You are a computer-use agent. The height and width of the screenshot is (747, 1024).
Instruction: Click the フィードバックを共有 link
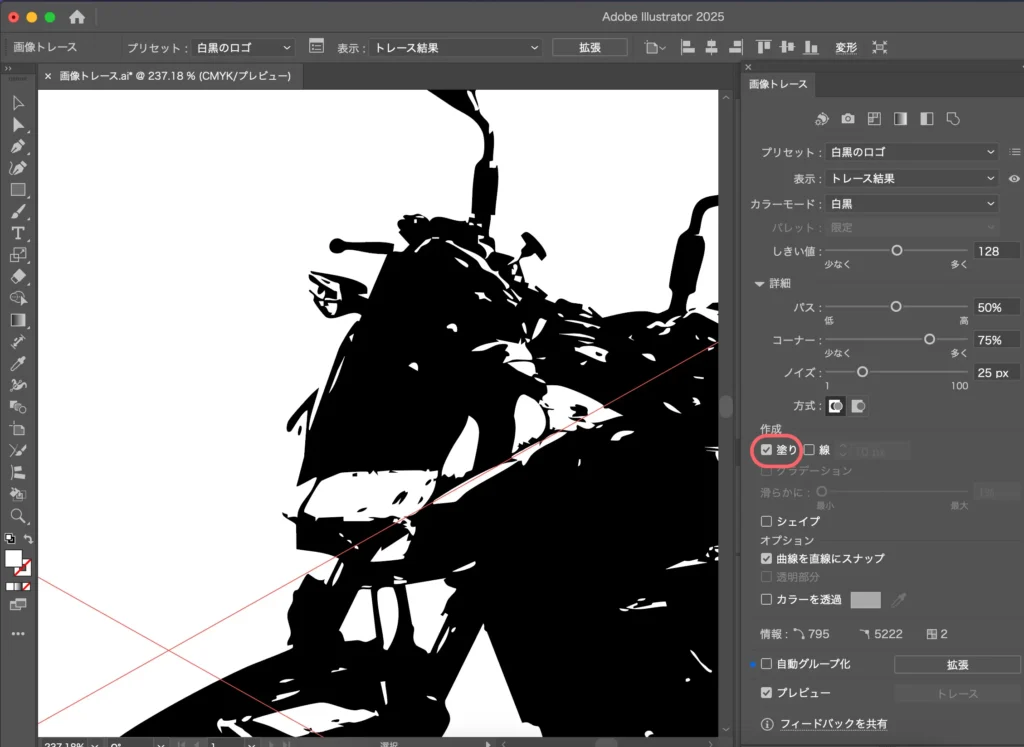point(833,724)
